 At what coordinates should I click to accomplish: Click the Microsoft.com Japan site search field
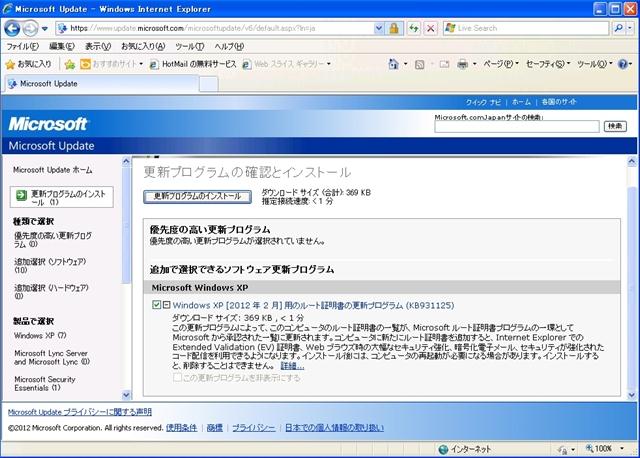click(x=517, y=127)
